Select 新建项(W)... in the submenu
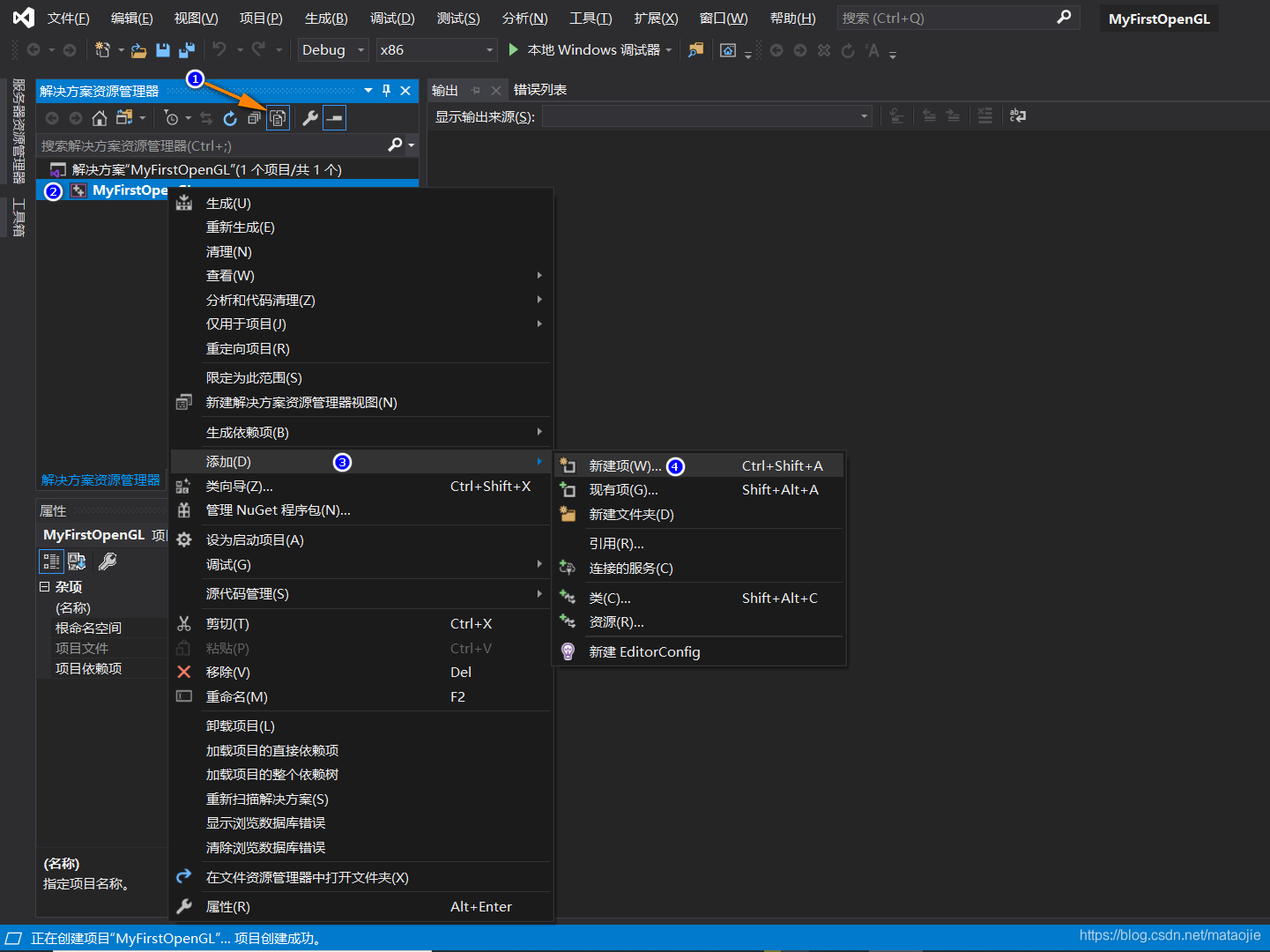 click(699, 465)
